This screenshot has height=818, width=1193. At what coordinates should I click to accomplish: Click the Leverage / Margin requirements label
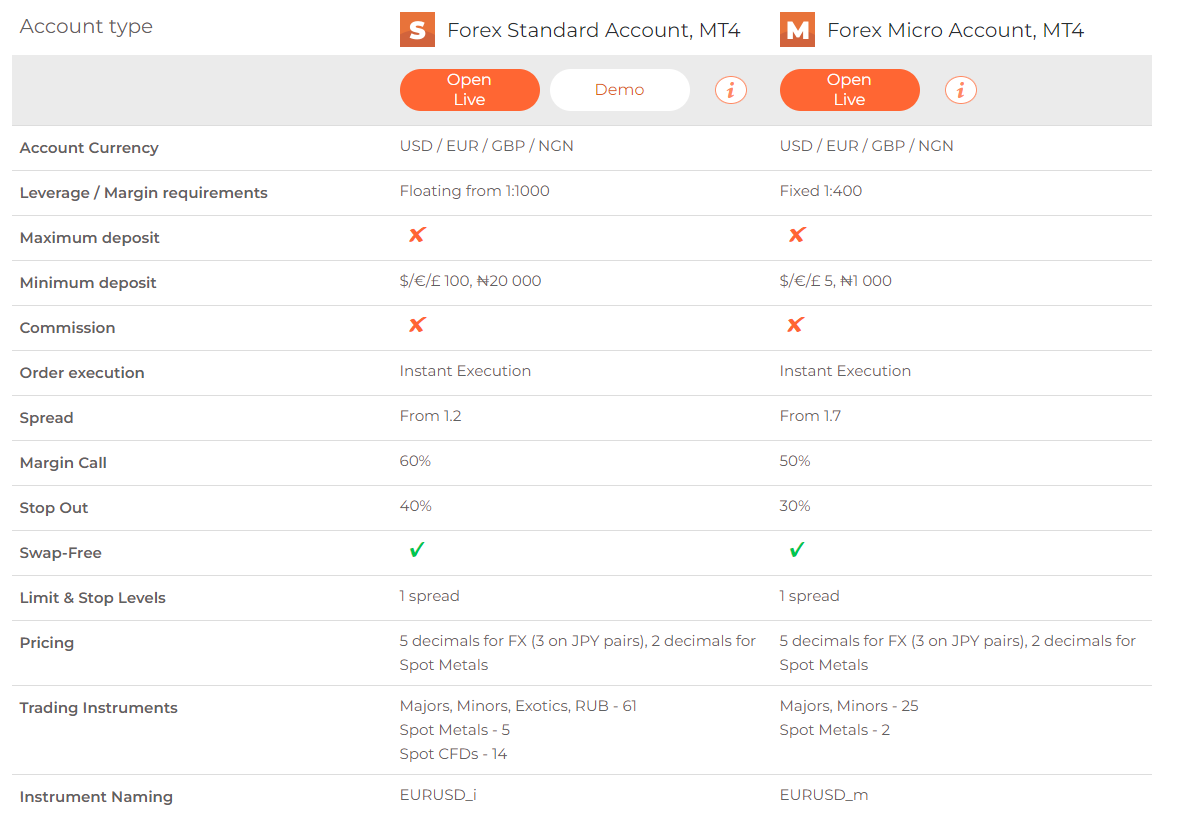point(144,193)
